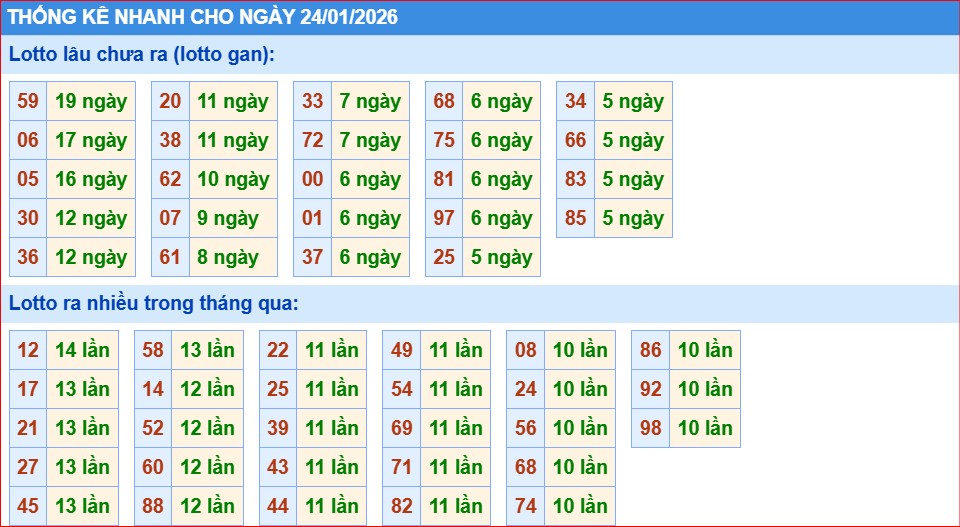The image size is (960, 527).
Task: Select lotto number 34 in gan table
Action: pyautogui.click(x=576, y=101)
